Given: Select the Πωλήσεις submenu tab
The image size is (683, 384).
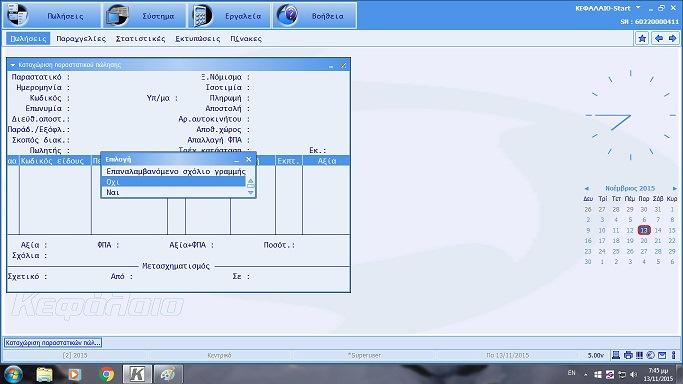Looking at the screenshot, I should 28,38.
